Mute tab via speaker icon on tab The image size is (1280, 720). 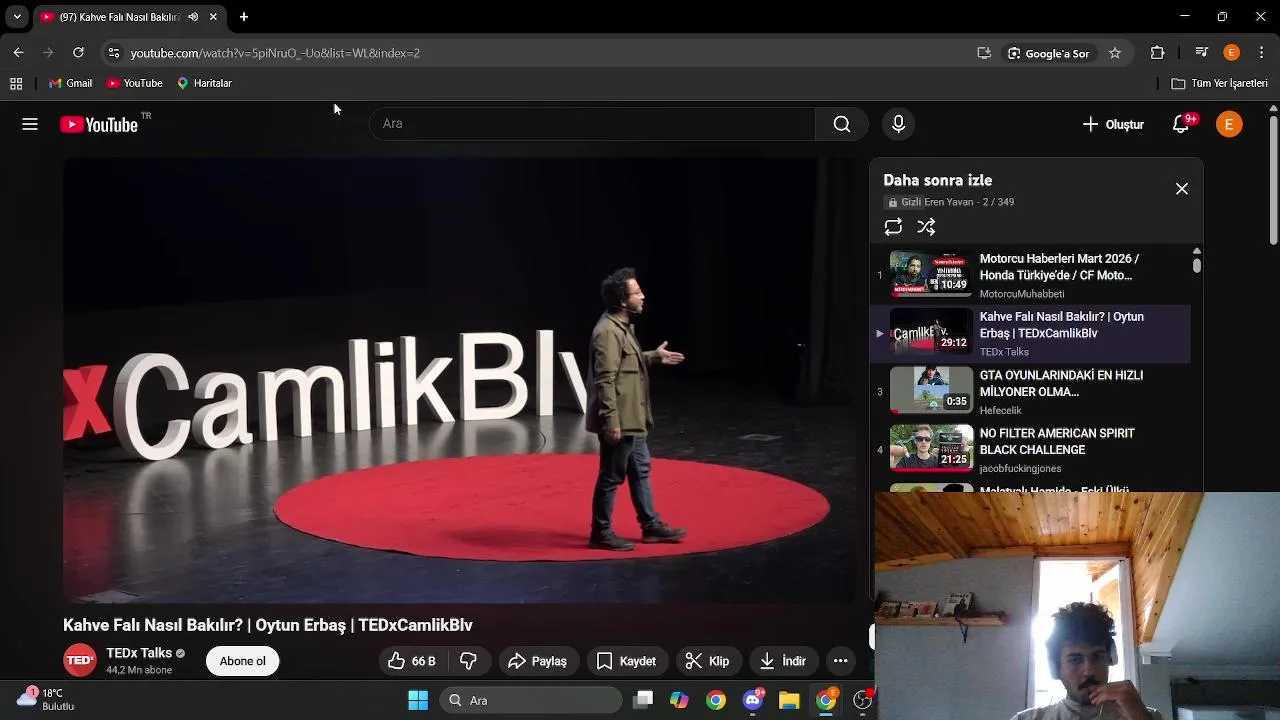point(193,17)
